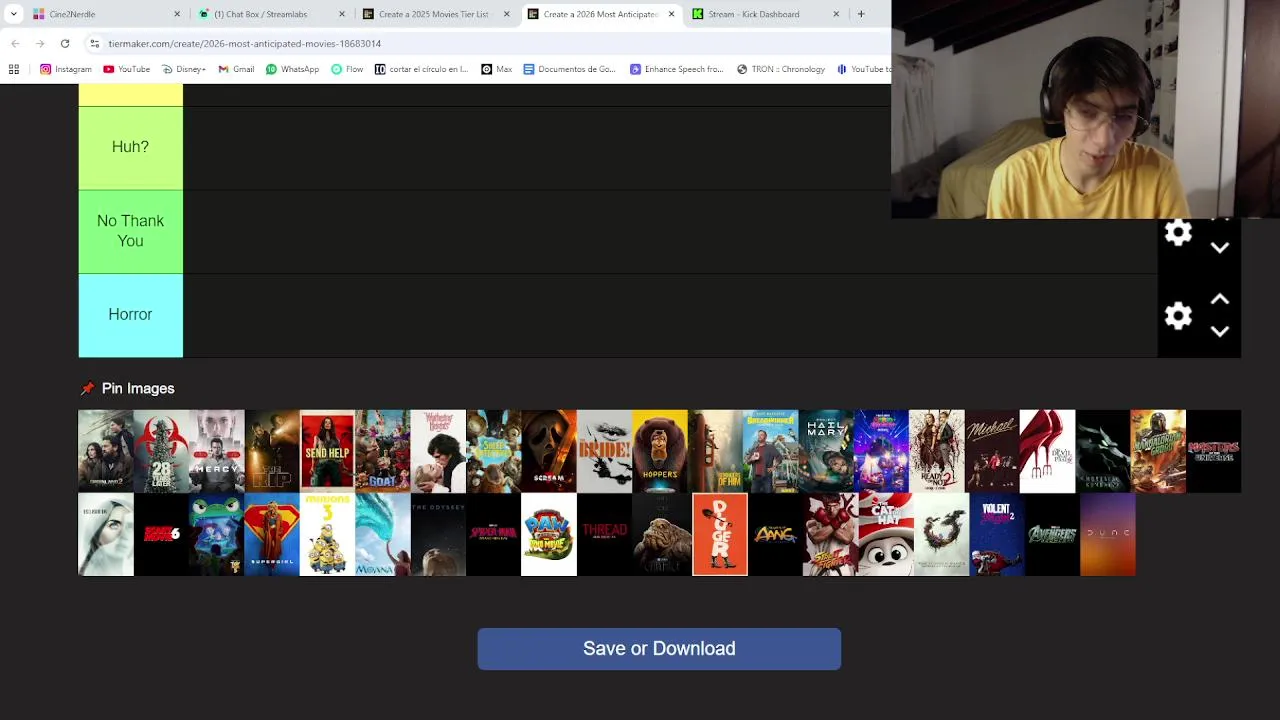Click the Horror tier label
1280x720 pixels.
click(130, 315)
